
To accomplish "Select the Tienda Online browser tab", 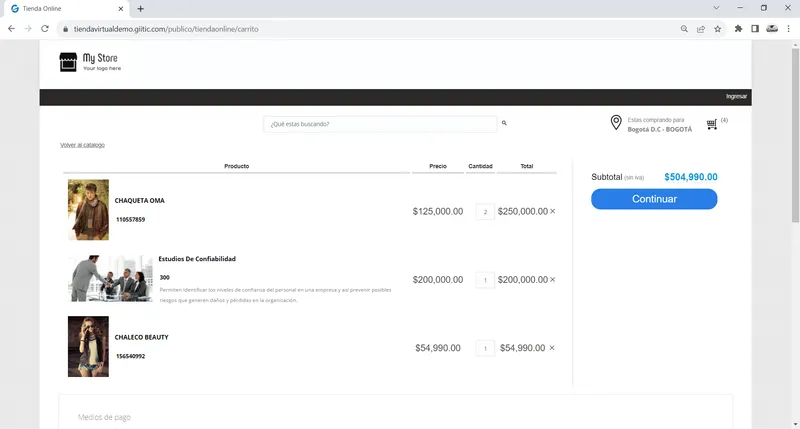I will 66,9.
